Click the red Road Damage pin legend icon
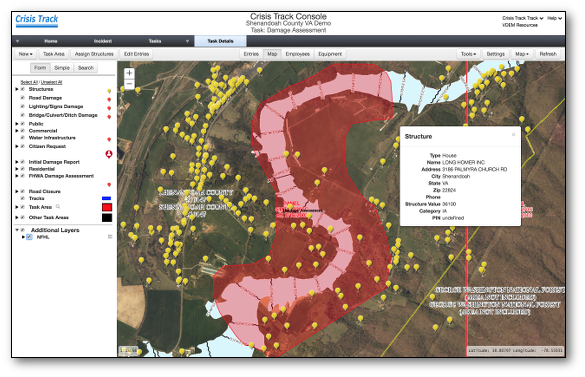This screenshot has width=585, height=377. [x=109, y=100]
